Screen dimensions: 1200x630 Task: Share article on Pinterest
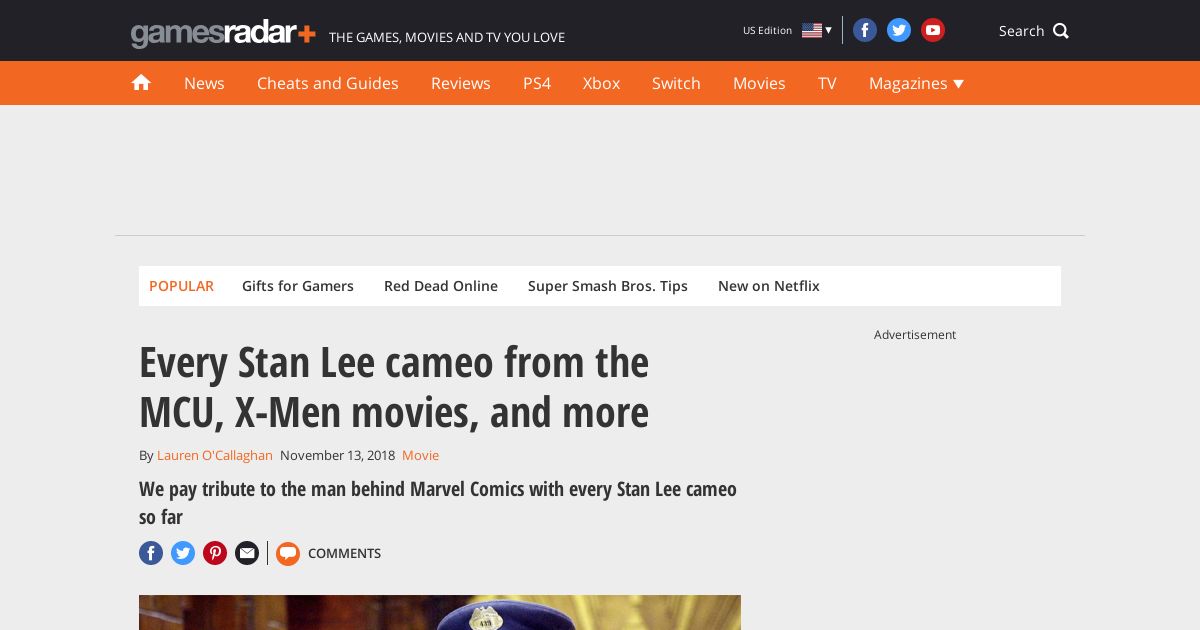215,553
